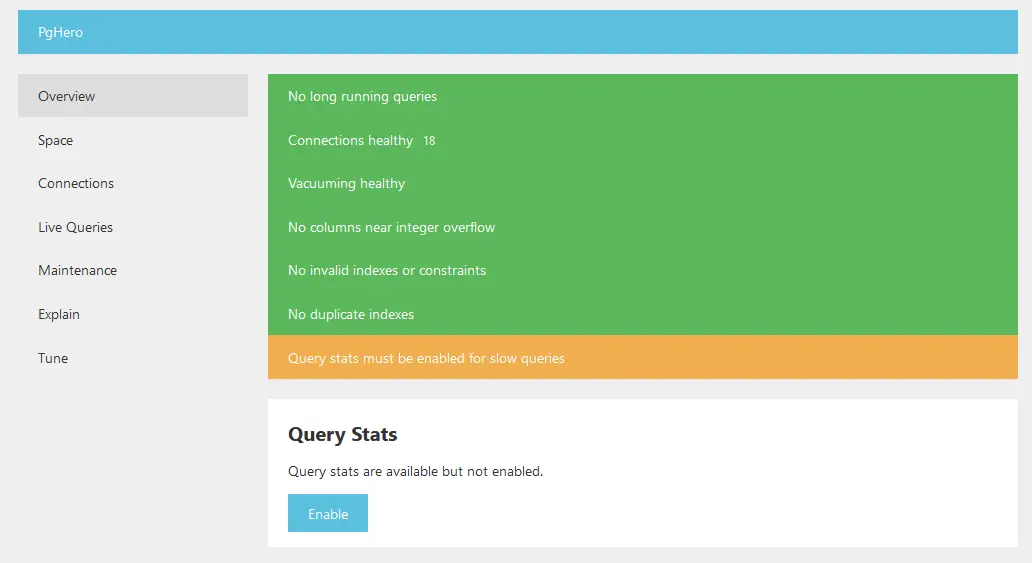Select Overview in the sidebar
The height and width of the screenshot is (563, 1032).
(67, 96)
